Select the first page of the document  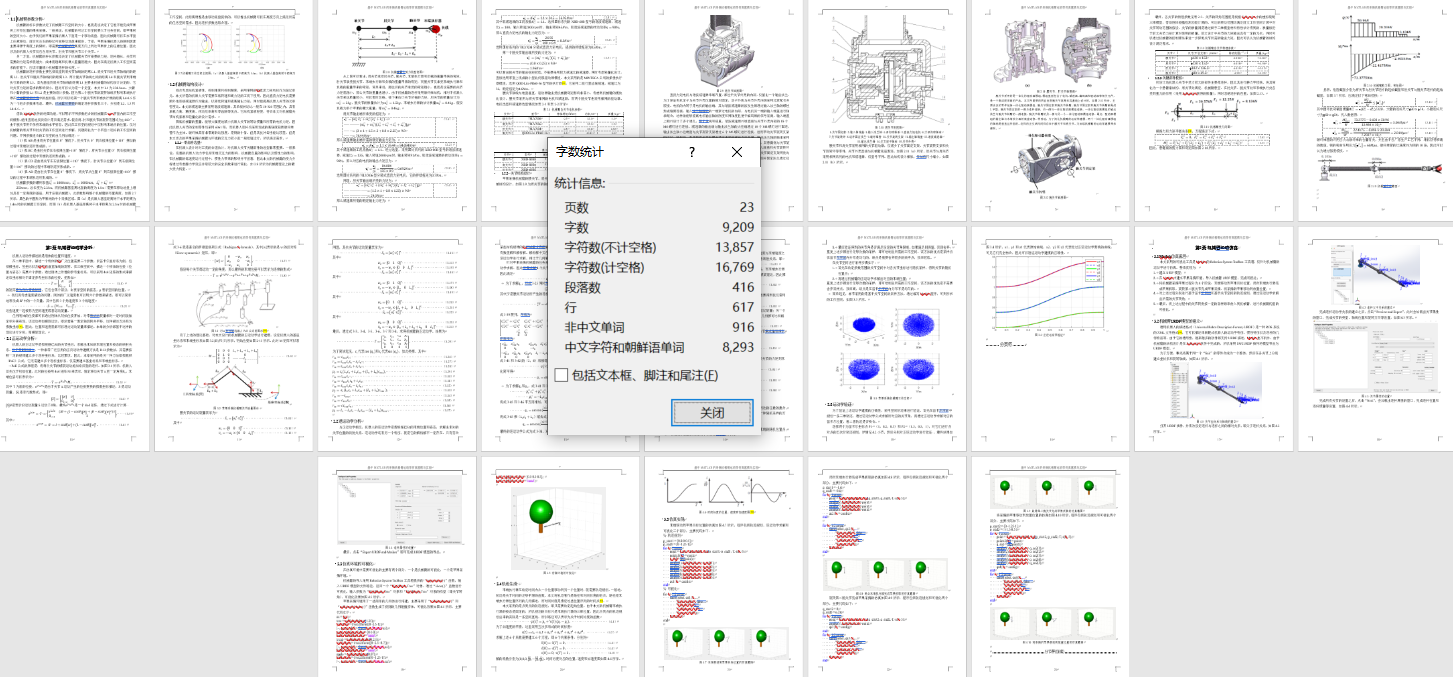click(72, 110)
